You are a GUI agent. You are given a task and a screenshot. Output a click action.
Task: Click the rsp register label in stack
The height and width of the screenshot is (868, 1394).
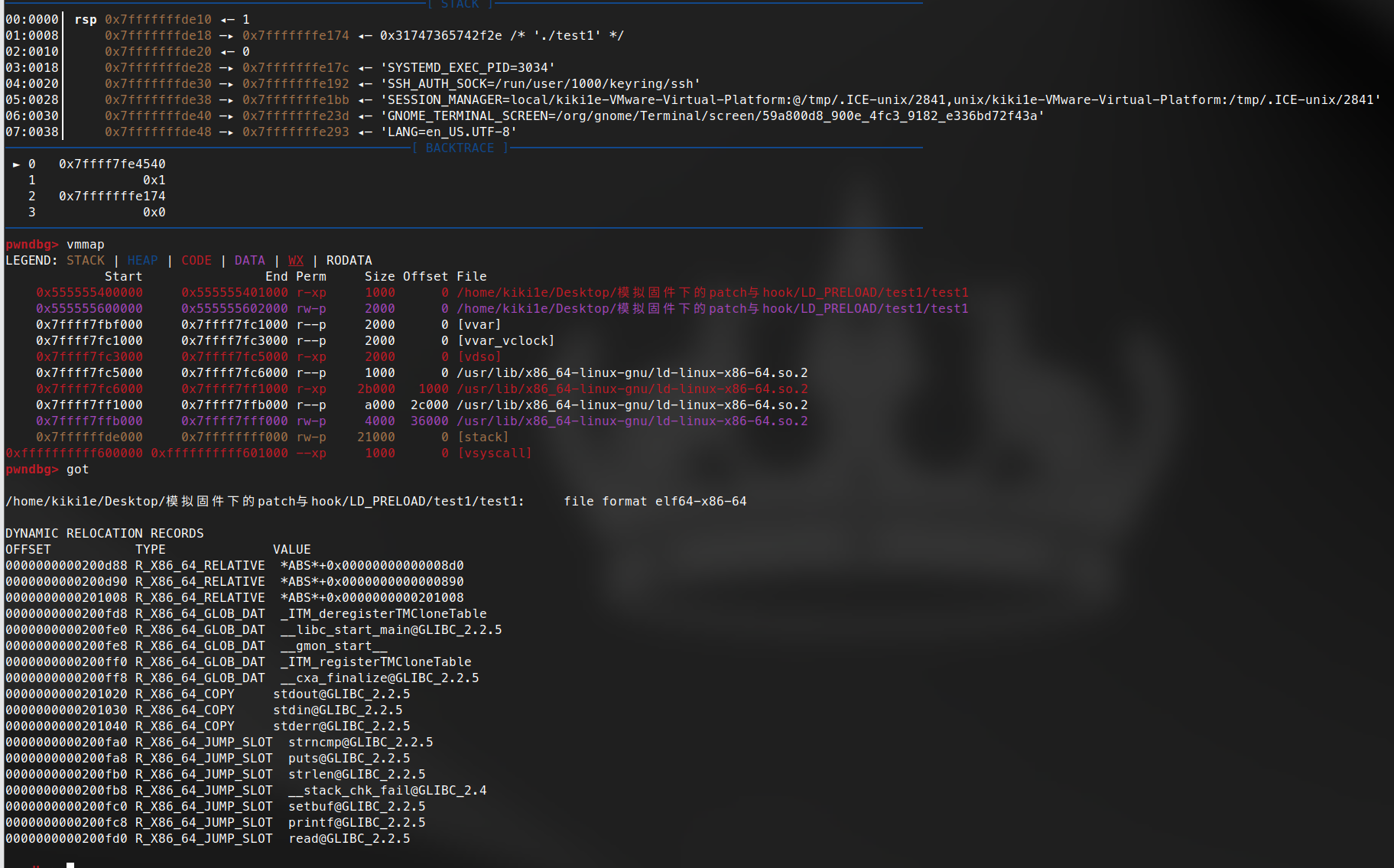(85, 20)
